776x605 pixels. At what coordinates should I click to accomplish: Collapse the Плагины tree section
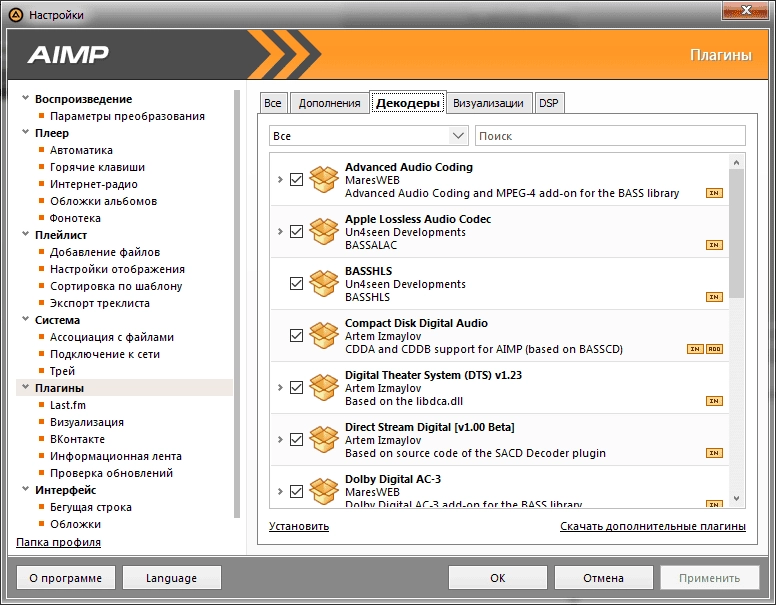(25, 387)
